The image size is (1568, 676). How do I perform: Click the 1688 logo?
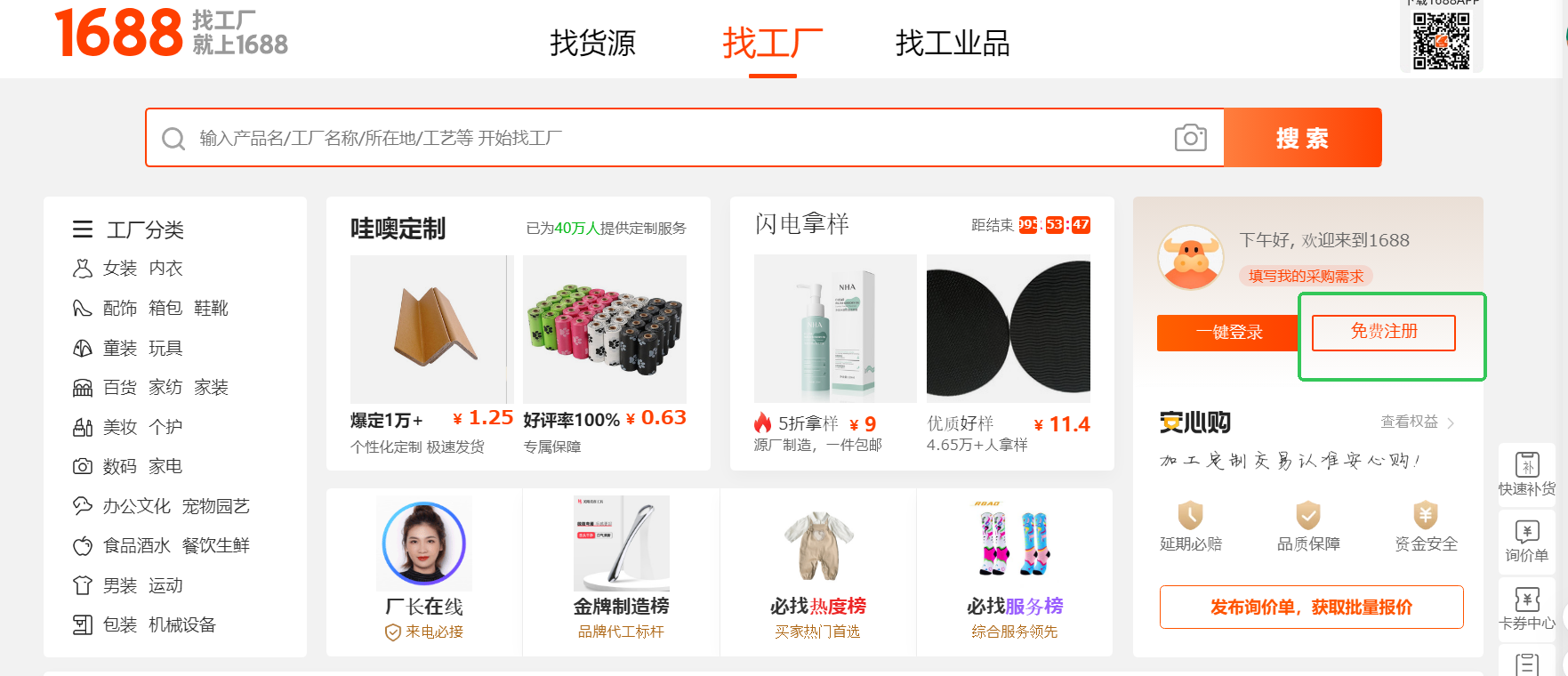tap(118, 34)
